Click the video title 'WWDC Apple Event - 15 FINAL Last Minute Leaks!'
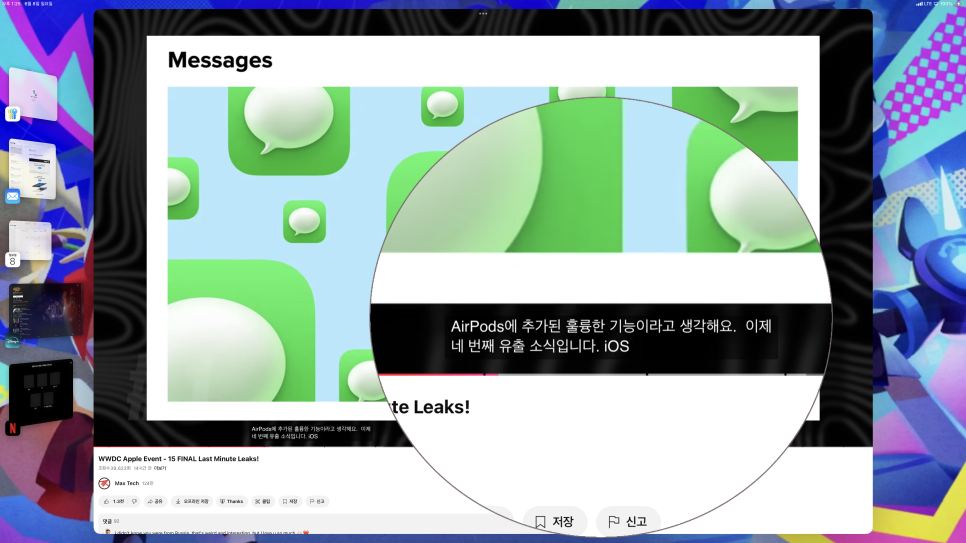This screenshot has width=966, height=543. [179, 459]
